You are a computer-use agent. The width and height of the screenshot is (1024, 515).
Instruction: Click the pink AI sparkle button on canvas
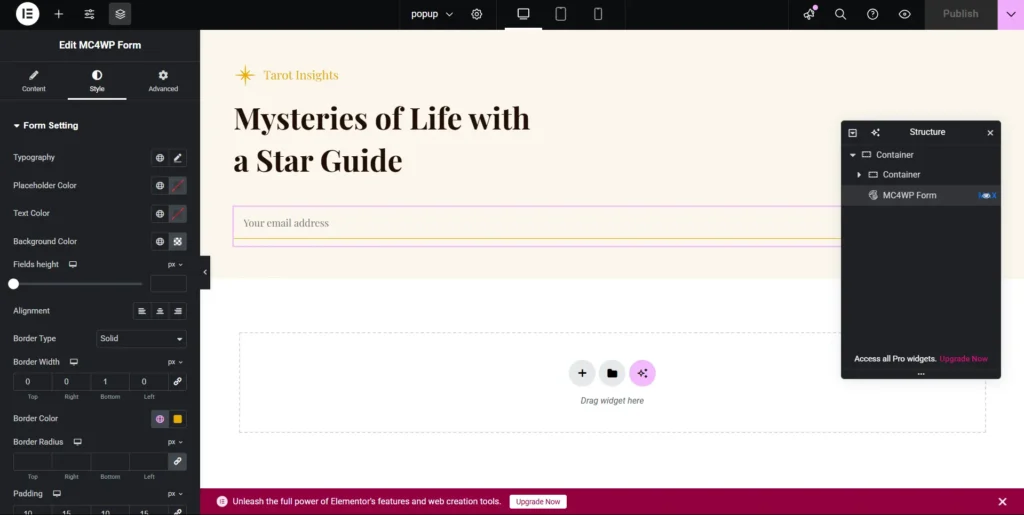pyautogui.click(x=642, y=373)
